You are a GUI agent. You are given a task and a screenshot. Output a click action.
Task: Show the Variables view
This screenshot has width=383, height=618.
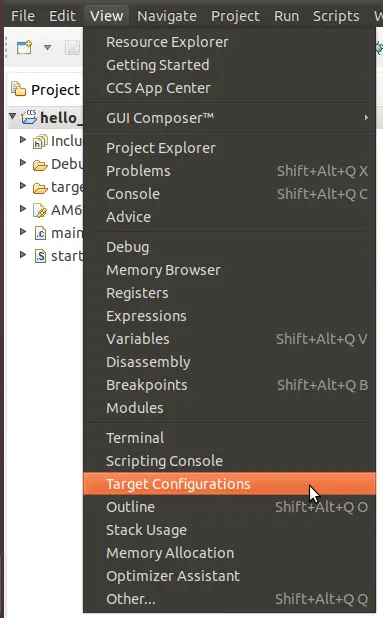[x=229, y=339]
